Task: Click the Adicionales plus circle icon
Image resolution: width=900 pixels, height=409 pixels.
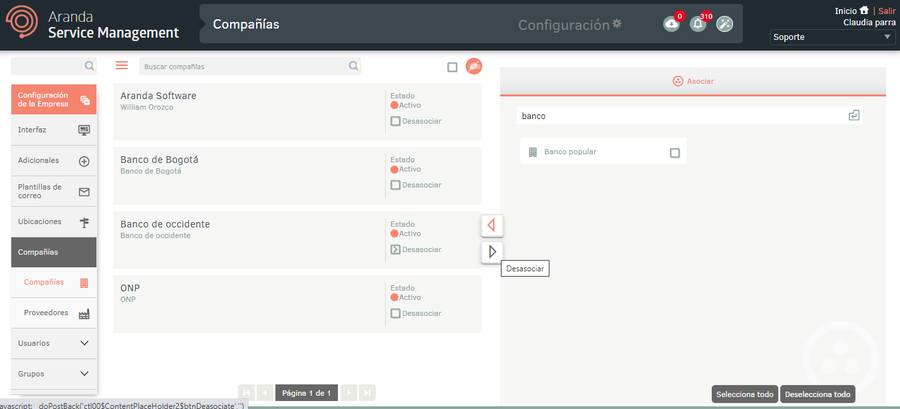Action: point(84,161)
